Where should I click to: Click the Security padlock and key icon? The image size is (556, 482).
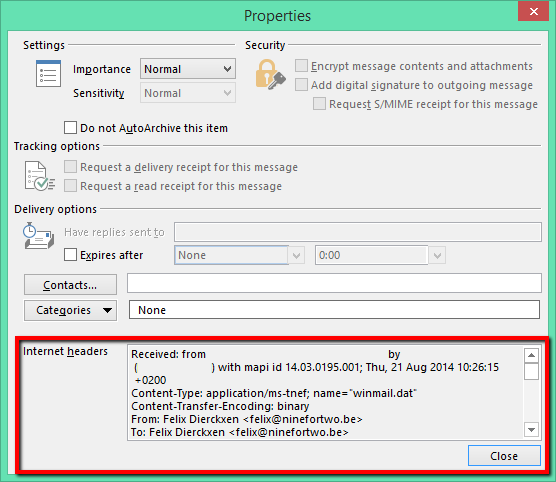coord(271,74)
